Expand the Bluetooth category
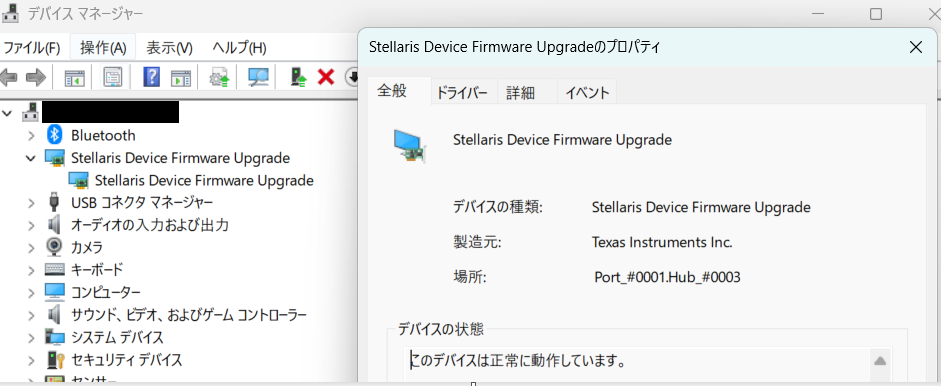 (31, 136)
